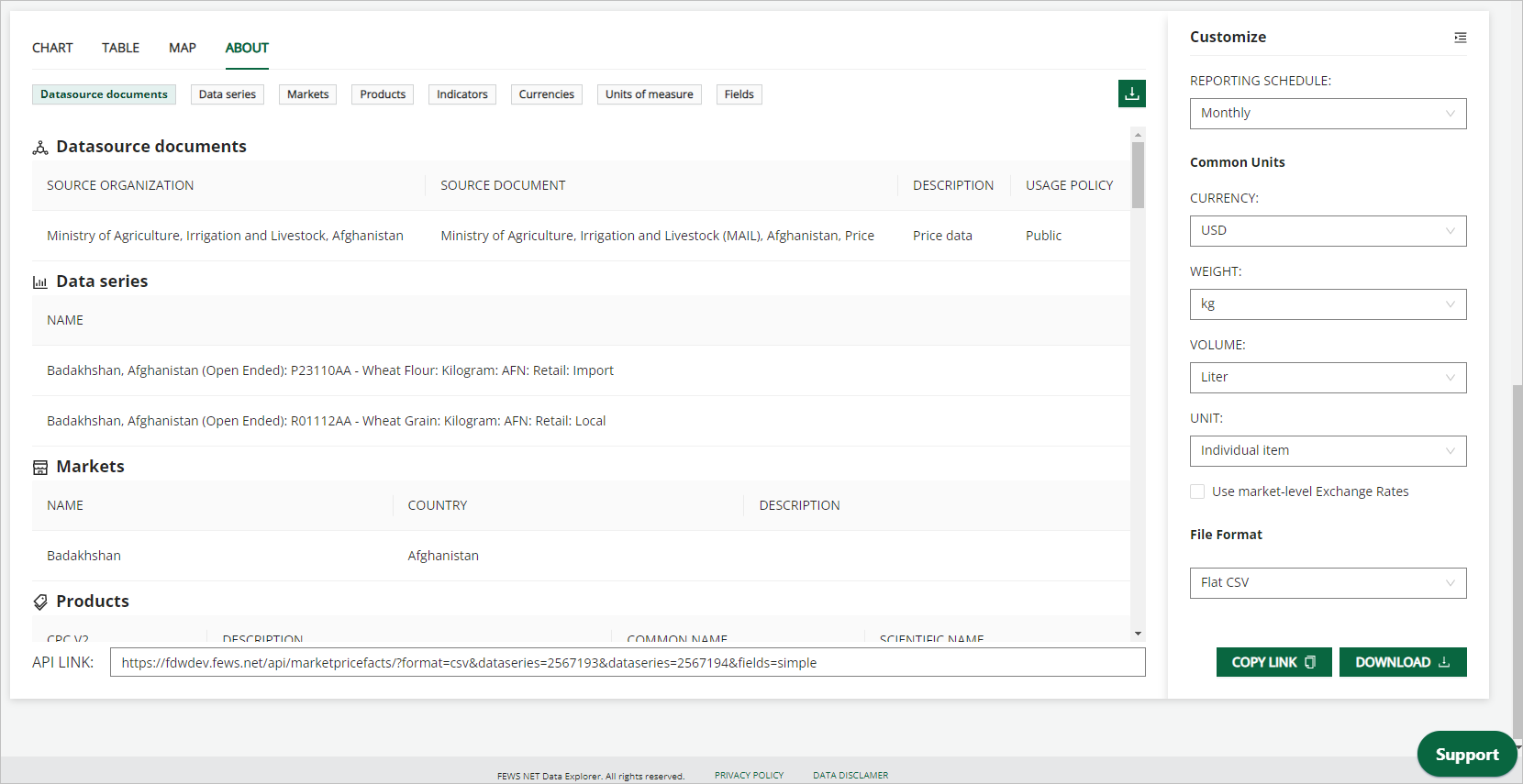The height and width of the screenshot is (784, 1523).
Task: Enable Use market-level Exchange Rates checkbox
Action: click(x=1197, y=491)
